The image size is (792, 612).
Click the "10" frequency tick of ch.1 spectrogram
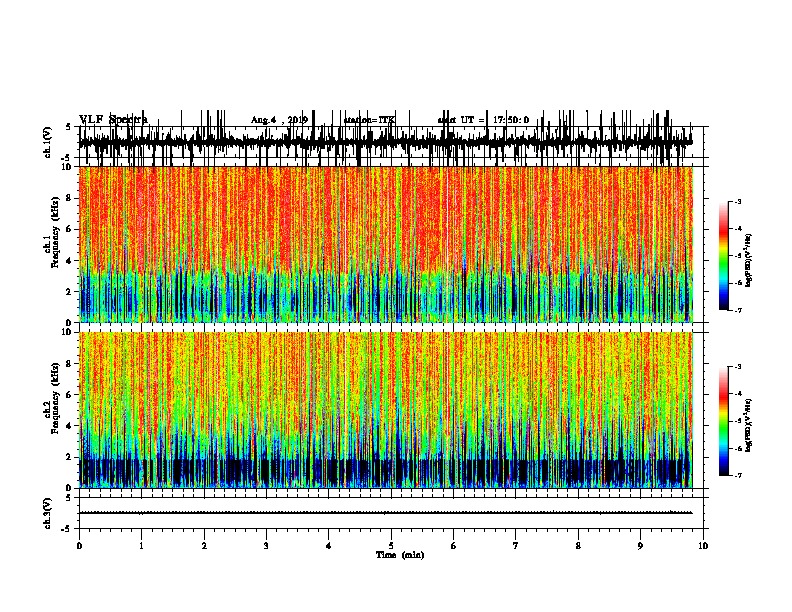pyautogui.click(x=67, y=167)
